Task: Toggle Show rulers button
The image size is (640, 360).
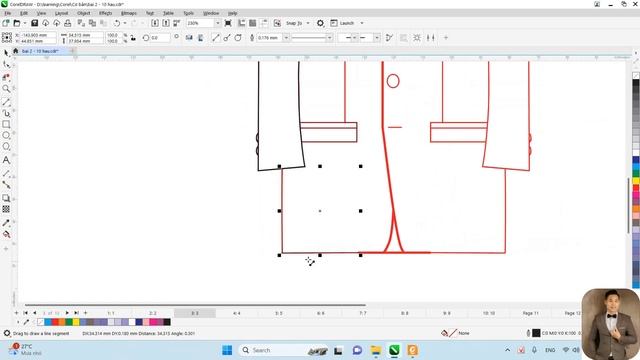Action: click(x=242, y=23)
